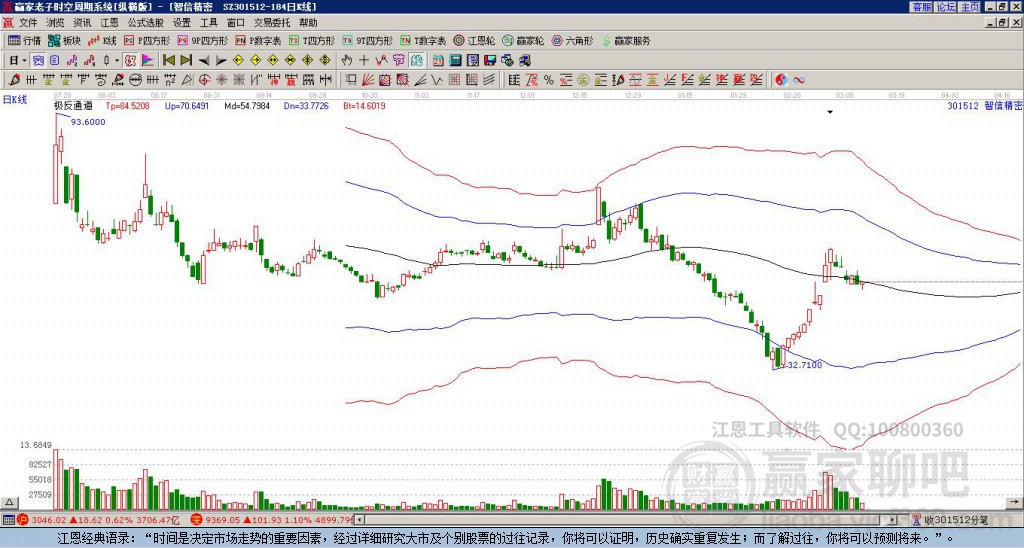Toggle the 权 adjustment icon
Image resolution: width=1024 pixels, height=548 pixels.
[130, 61]
